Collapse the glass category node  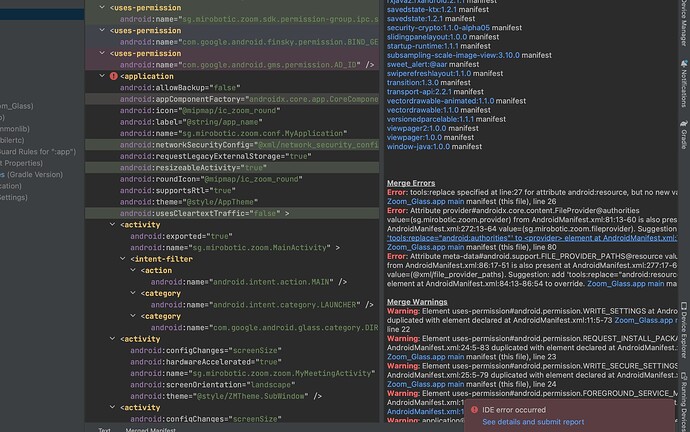pyautogui.click(x=133, y=316)
